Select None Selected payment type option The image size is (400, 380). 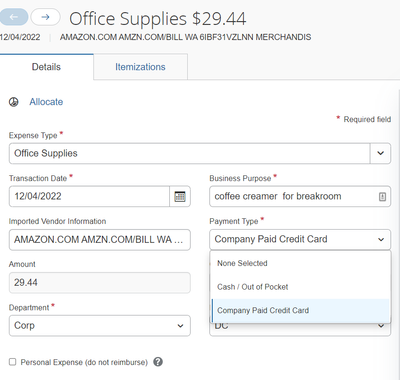300,263
